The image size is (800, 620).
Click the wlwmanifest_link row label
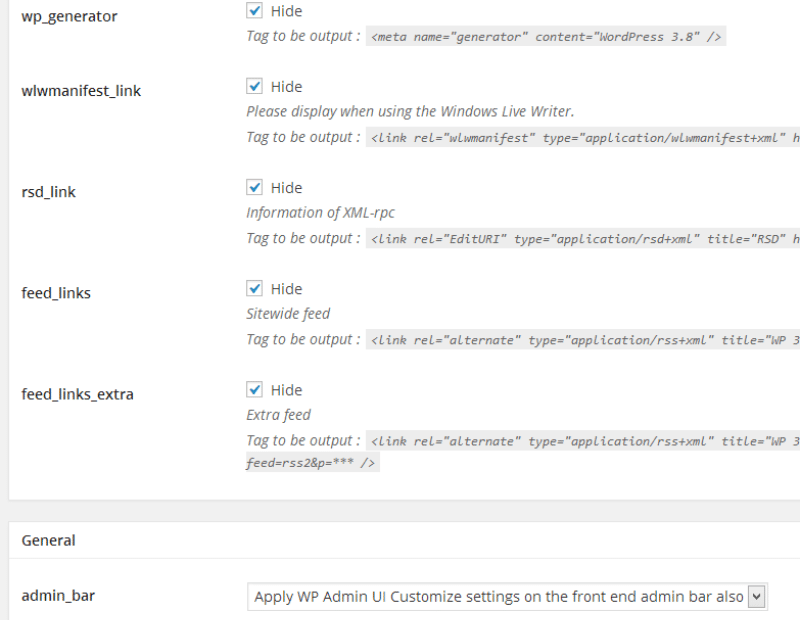(x=81, y=91)
